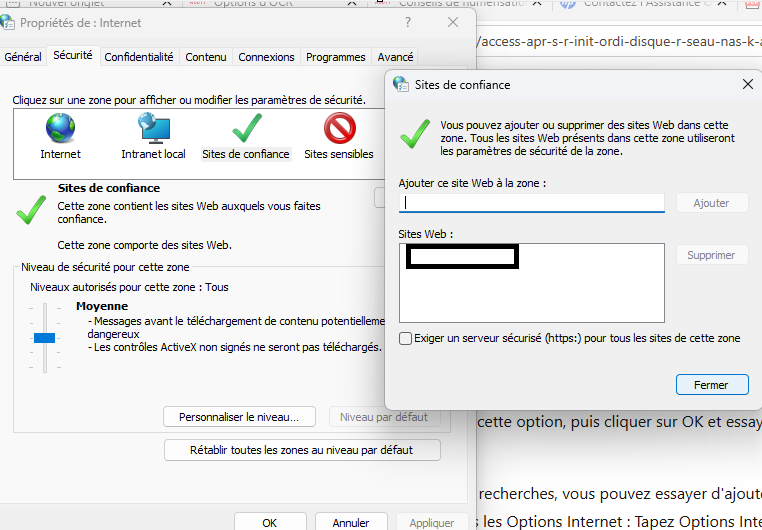This screenshot has height=530, width=762.
Task: Open the Connexions tab
Action: [266, 57]
